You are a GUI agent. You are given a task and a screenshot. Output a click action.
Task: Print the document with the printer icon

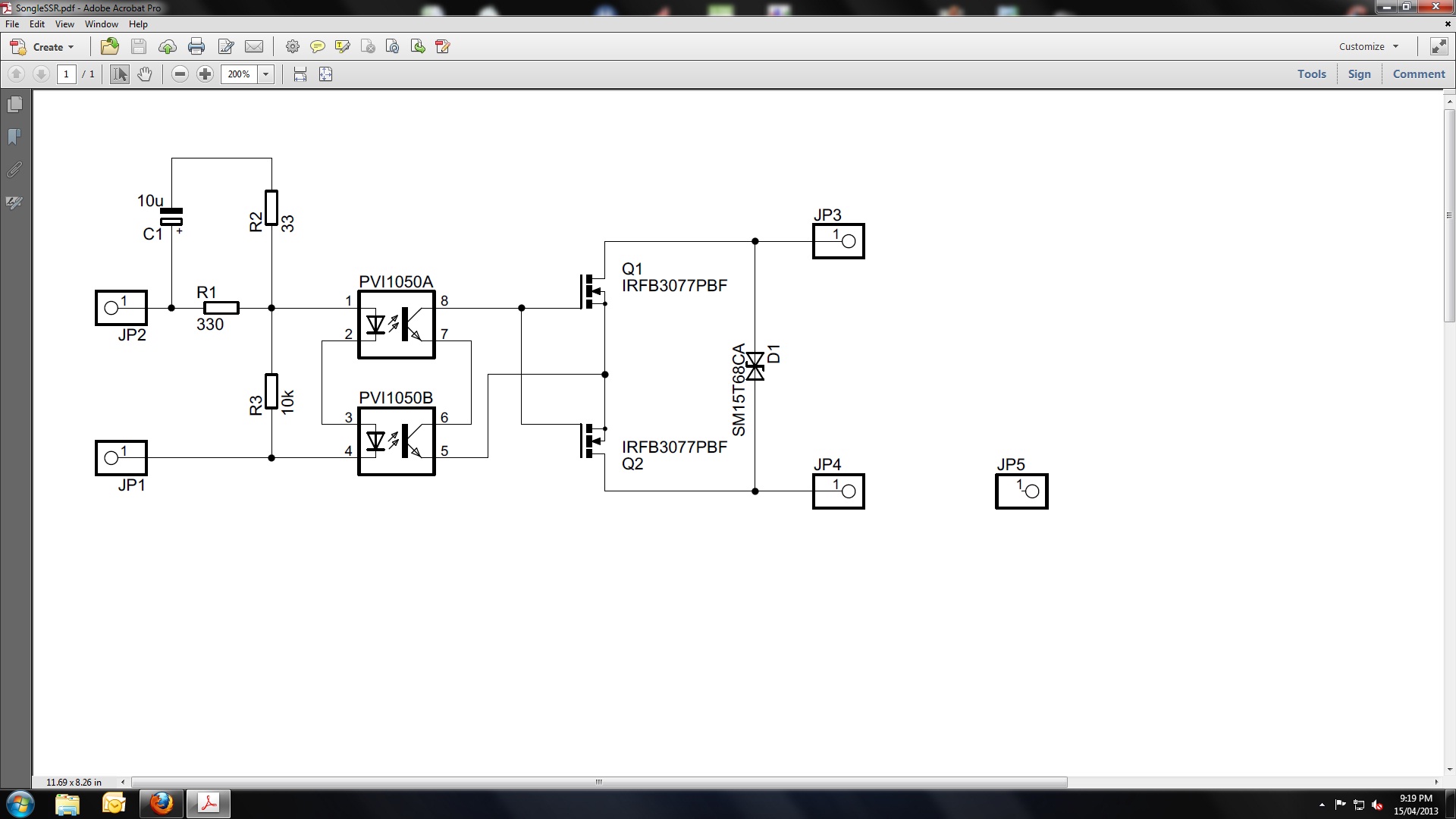(x=196, y=47)
